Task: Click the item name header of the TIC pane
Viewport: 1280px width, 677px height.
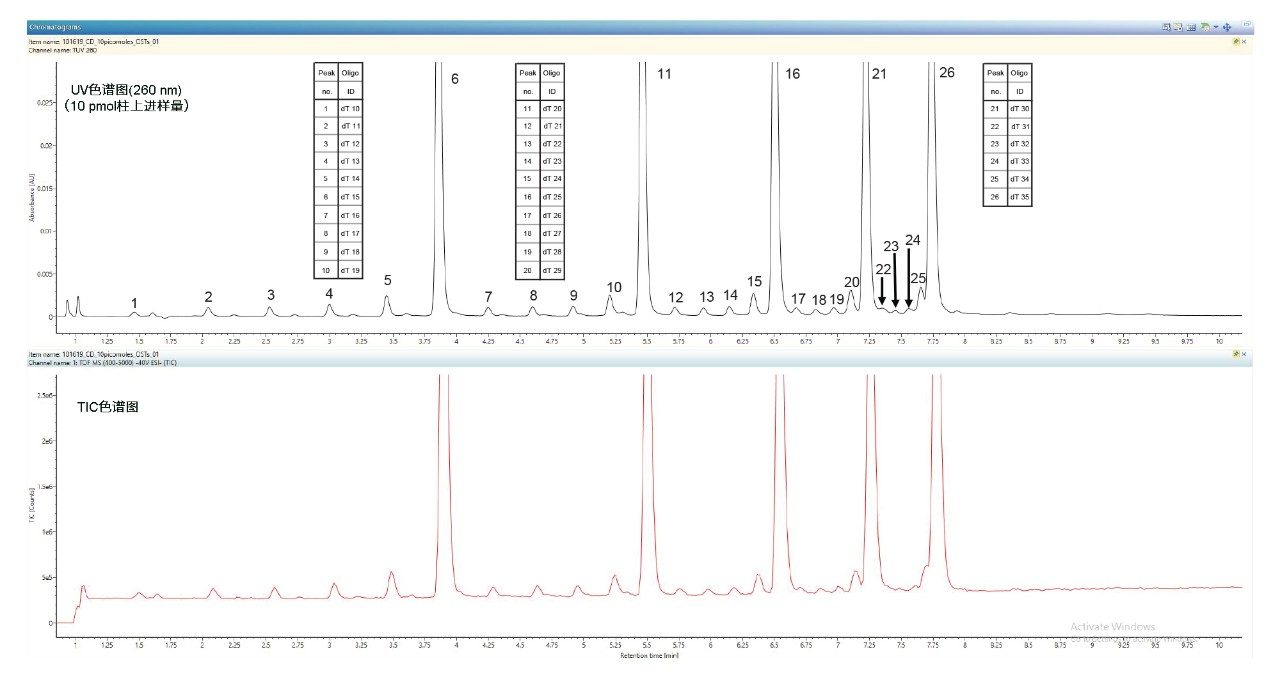Action: 93,355
